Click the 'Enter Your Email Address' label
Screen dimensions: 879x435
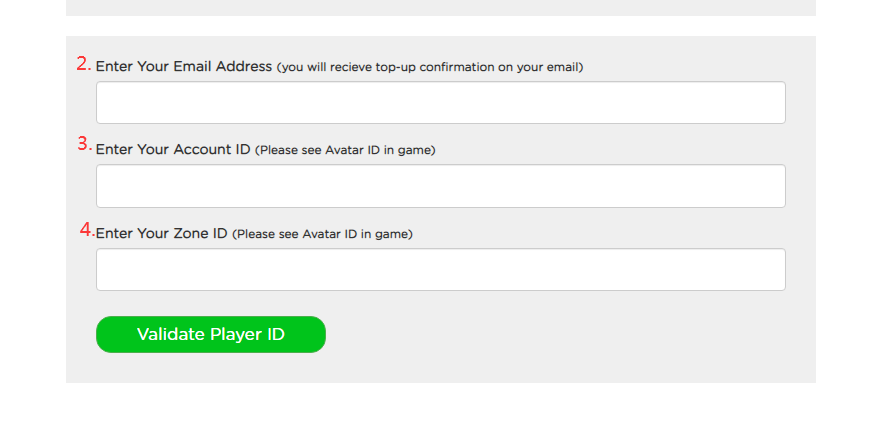tap(184, 67)
